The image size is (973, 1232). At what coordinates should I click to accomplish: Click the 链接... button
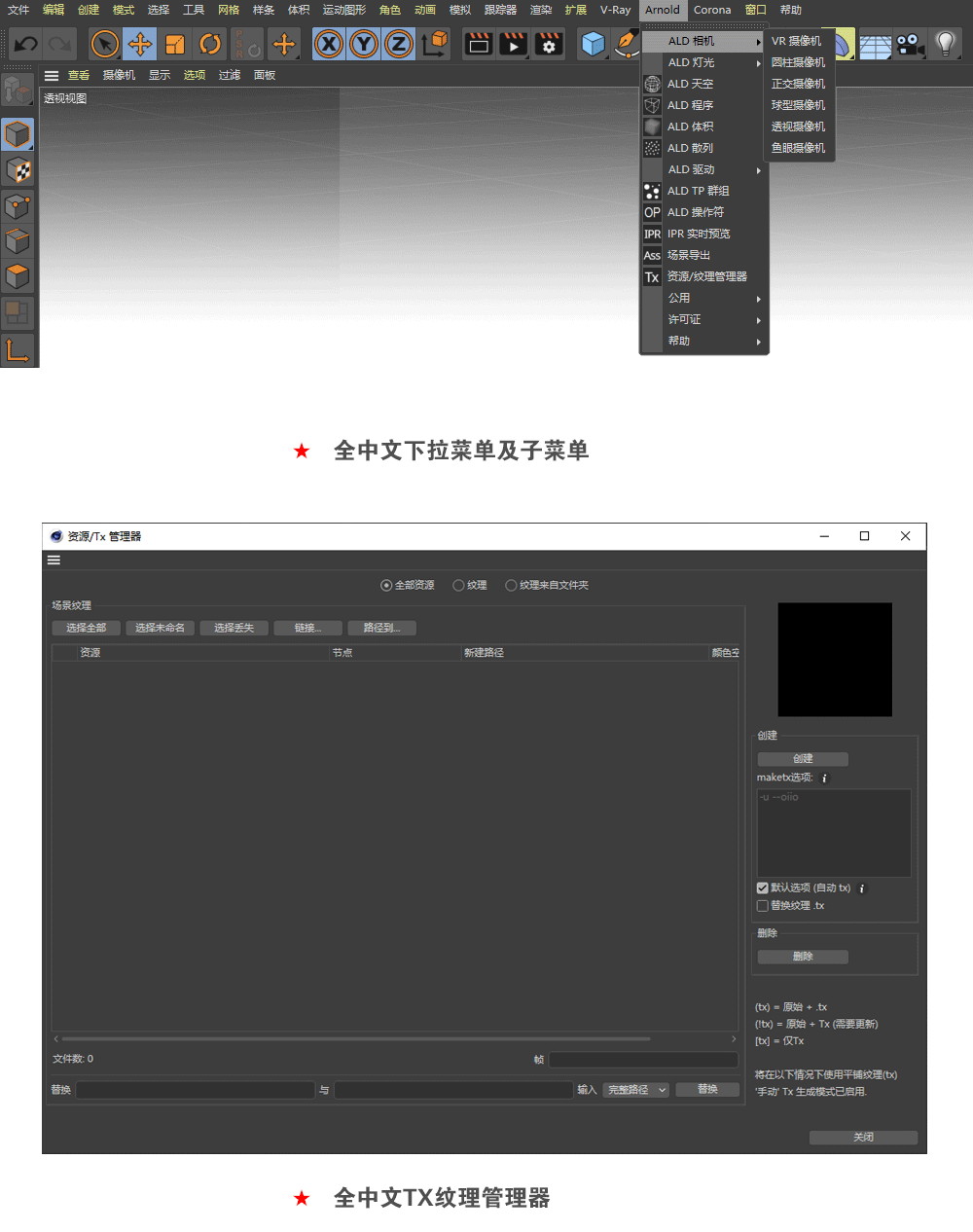307,628
